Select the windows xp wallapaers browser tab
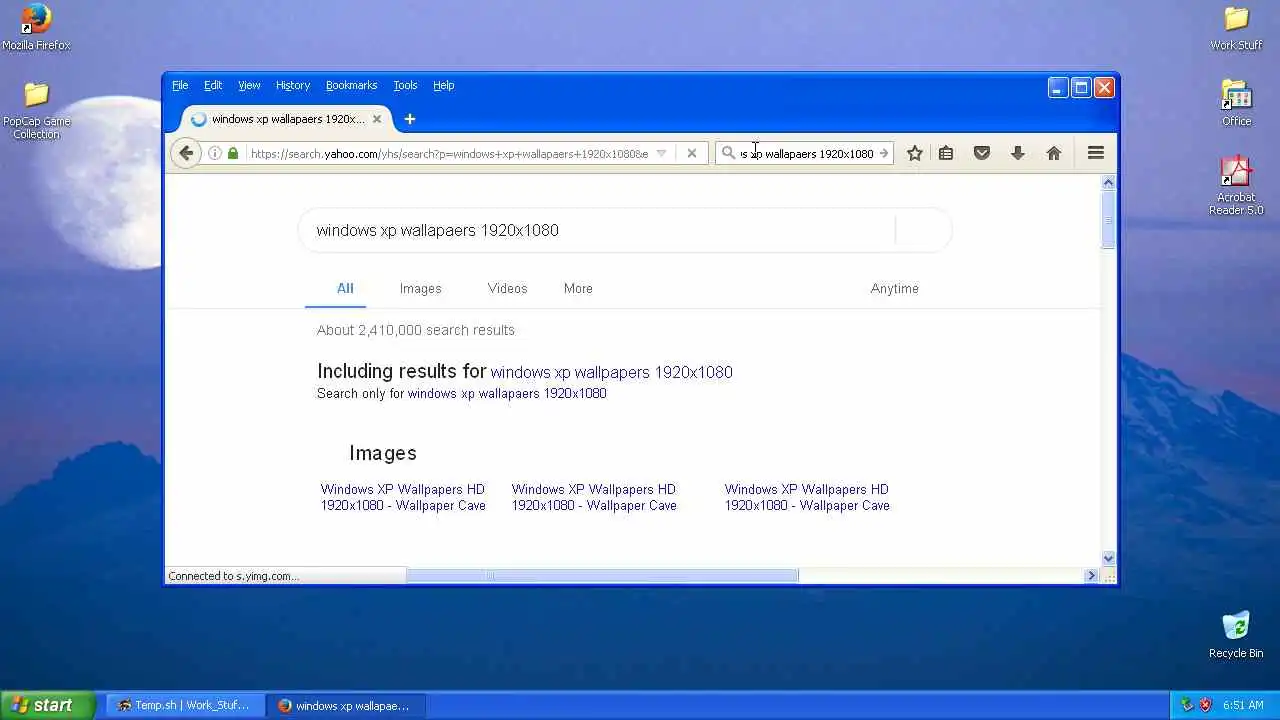The width and height of the screenshot is (1280, 720). (x=286, y=119)
